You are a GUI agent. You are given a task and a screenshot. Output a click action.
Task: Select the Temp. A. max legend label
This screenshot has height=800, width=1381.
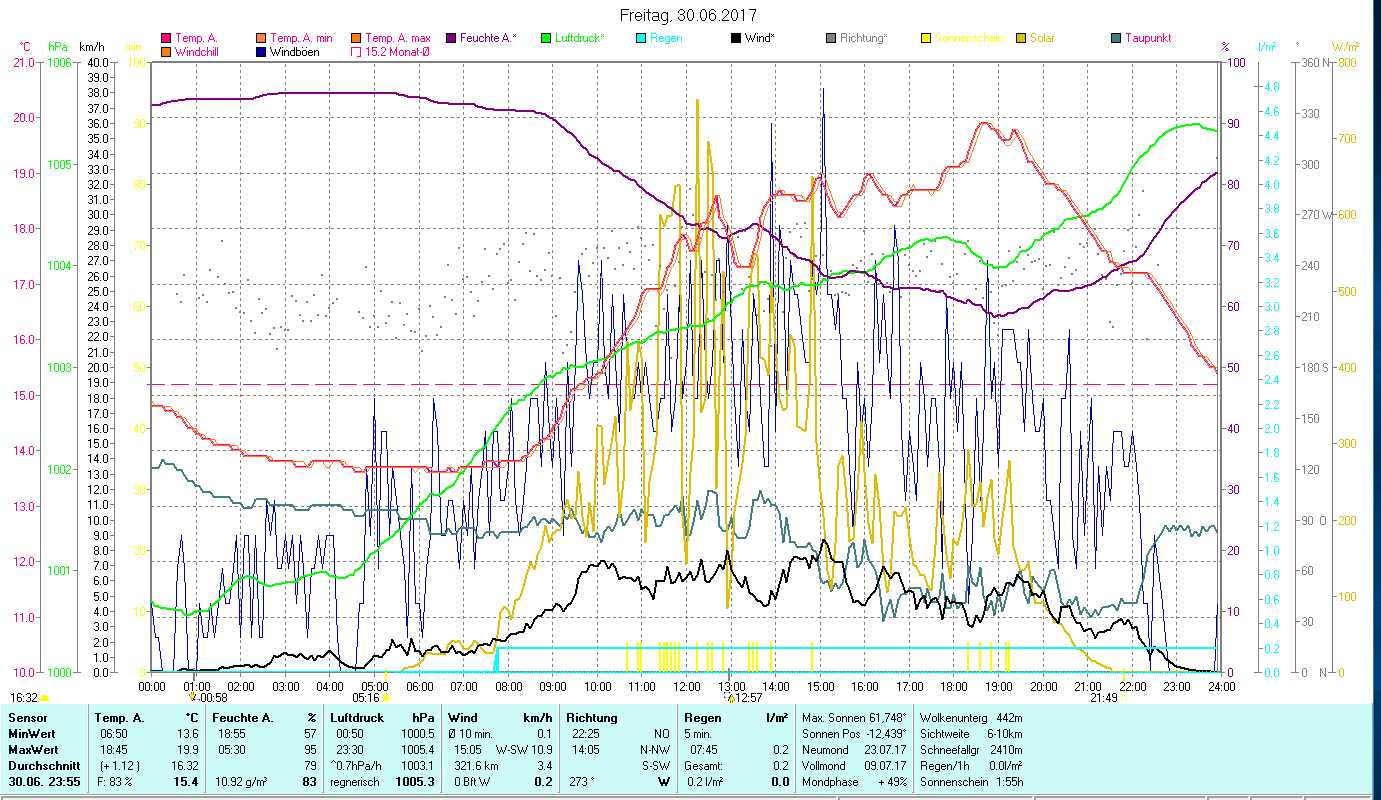(397, 38)
